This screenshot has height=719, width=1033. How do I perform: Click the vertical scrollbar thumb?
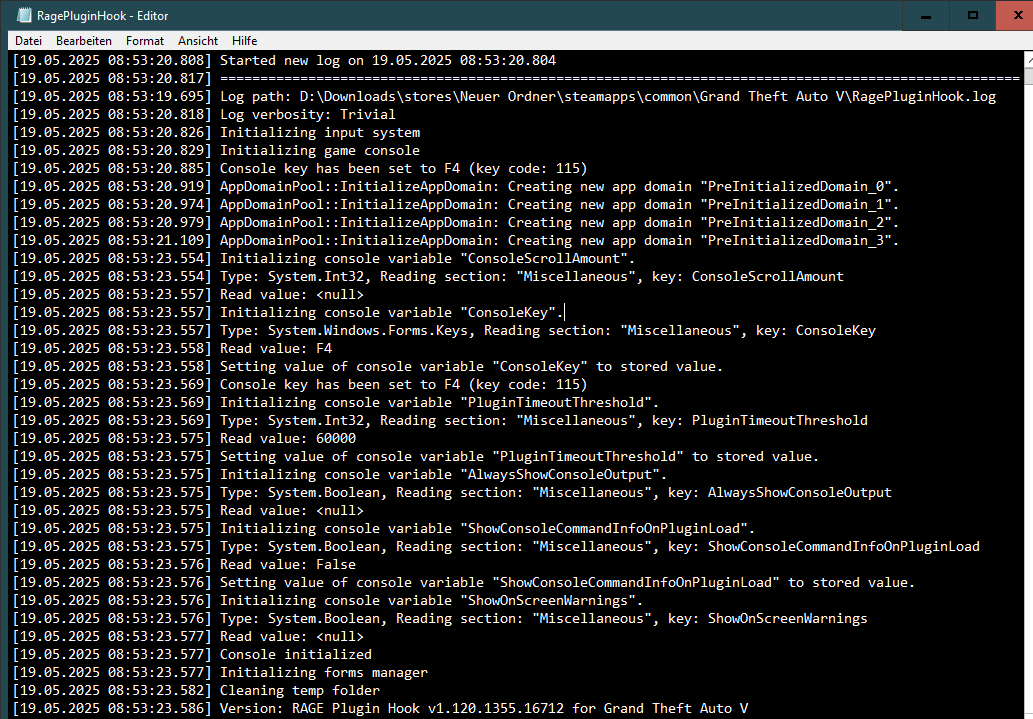[1028, 76]
